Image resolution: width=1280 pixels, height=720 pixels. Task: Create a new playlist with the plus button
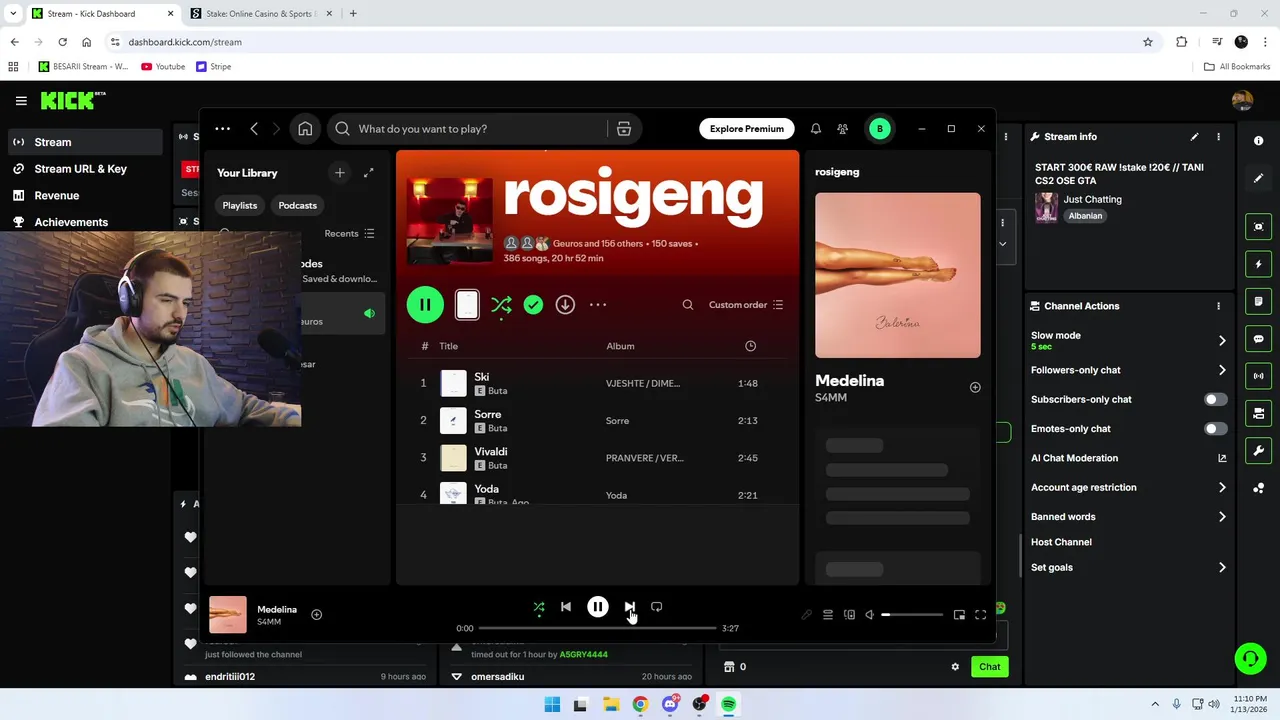[x=340, y=173]
